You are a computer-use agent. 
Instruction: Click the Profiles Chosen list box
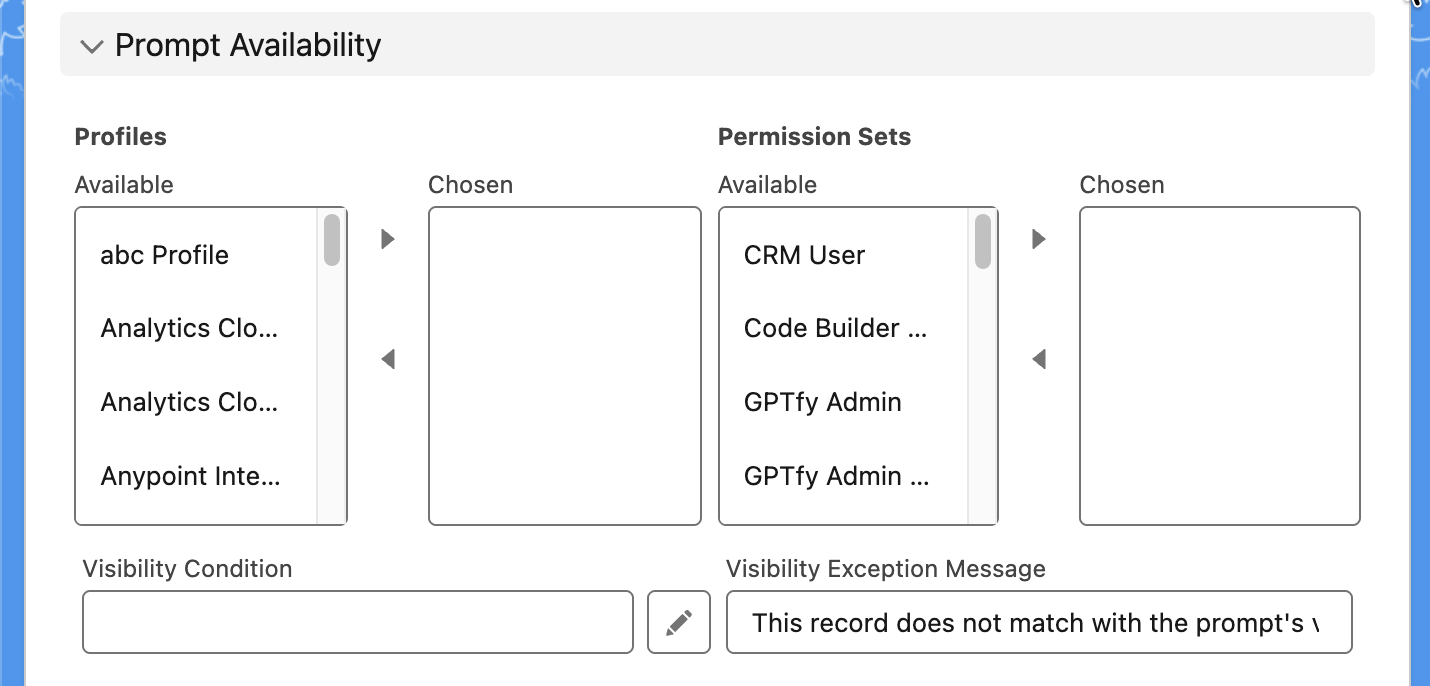tap(564, 365)
